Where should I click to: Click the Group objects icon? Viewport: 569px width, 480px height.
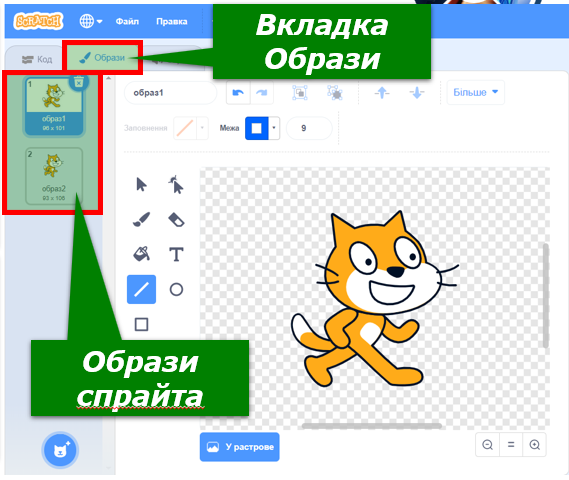(300, 93)
